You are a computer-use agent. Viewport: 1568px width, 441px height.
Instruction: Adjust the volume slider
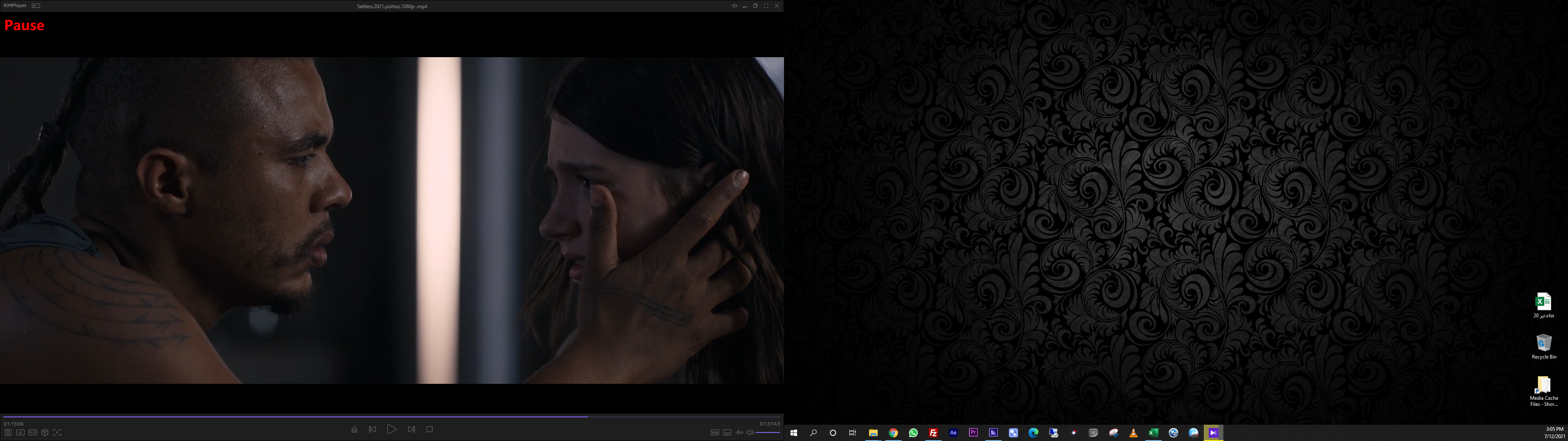tap(768, 432)
